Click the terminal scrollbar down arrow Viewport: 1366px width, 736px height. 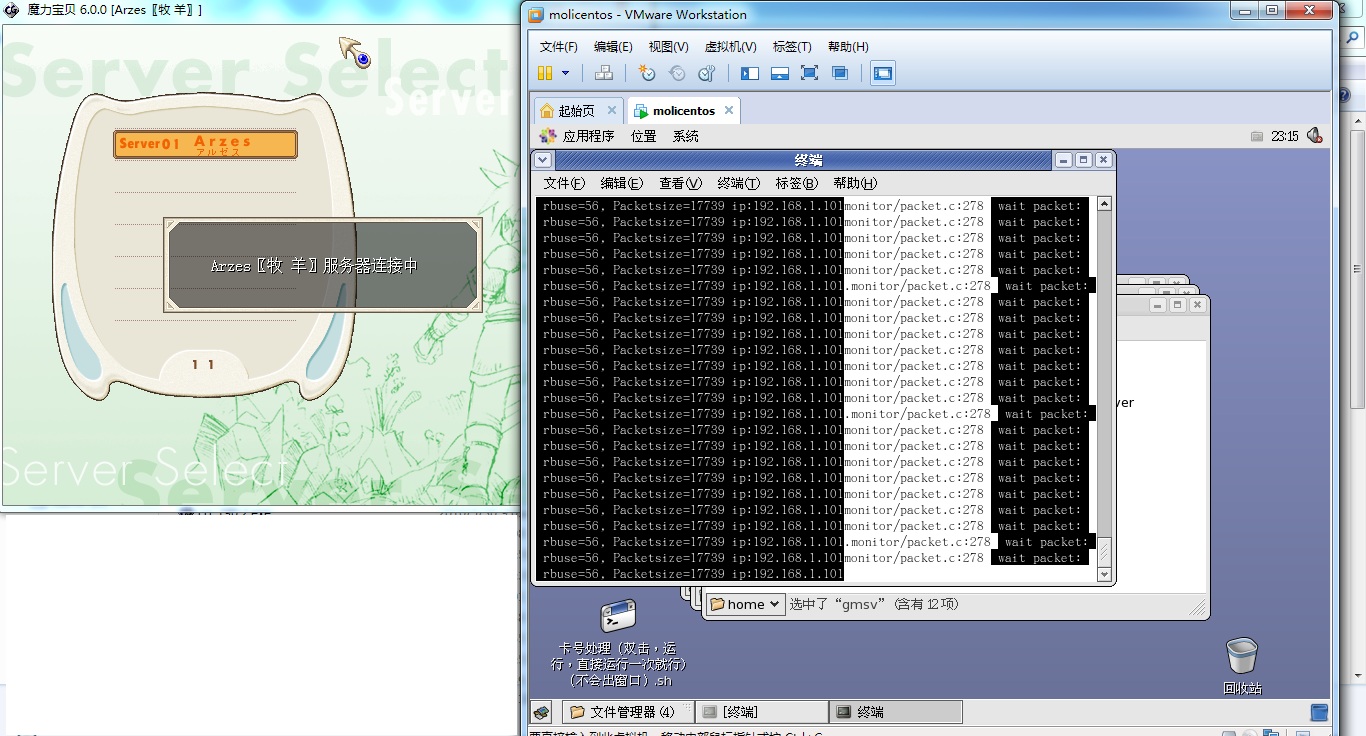tap(1104, 575)
